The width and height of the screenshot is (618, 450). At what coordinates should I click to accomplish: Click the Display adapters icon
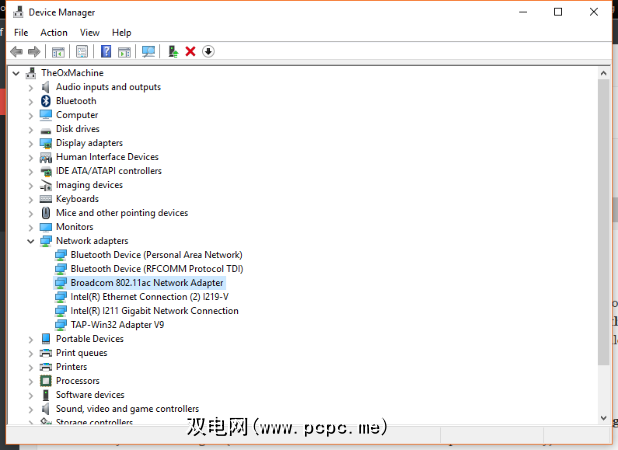pos(46,143)
